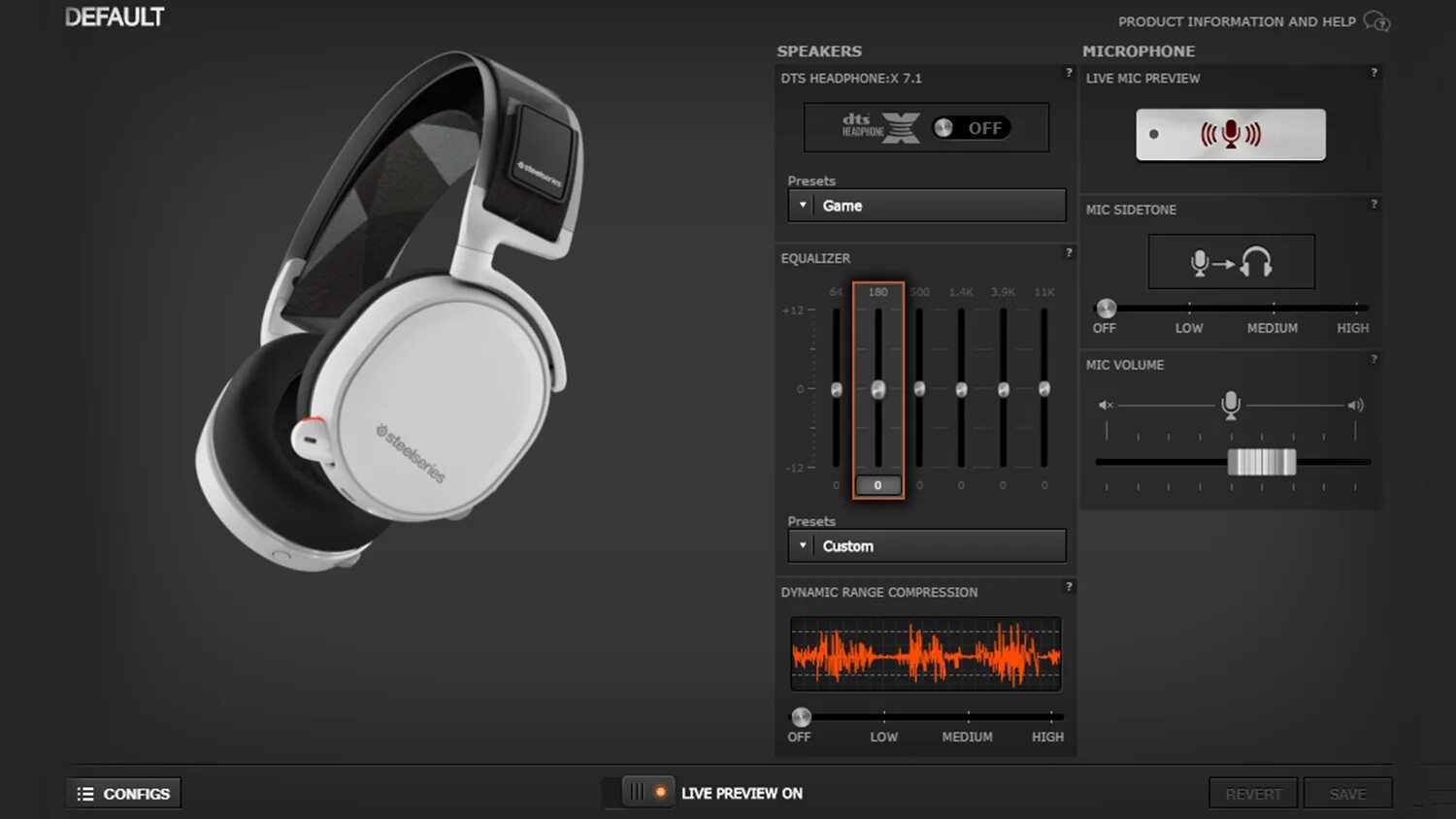Click the Speakers section heading
1456x819 pixels.
[x=819, y=51]
